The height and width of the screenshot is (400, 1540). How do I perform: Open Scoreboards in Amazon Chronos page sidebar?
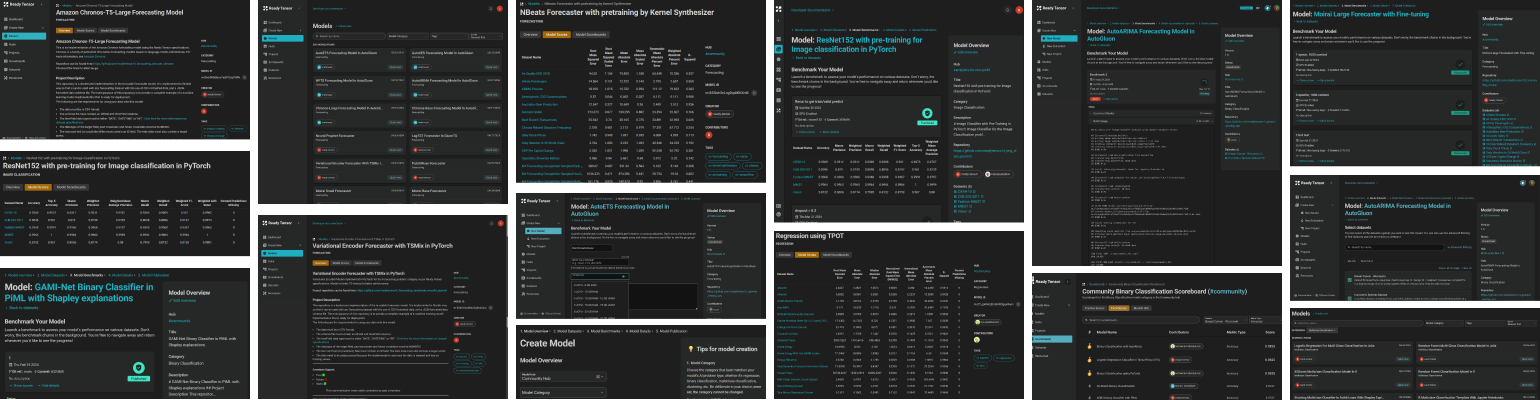click(x=15, y=61)
